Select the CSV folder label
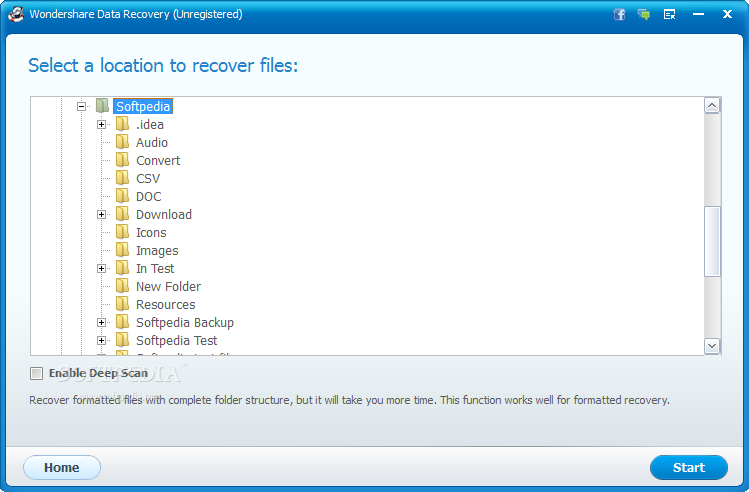The image size is (749, 492). (x=148, y=178)
